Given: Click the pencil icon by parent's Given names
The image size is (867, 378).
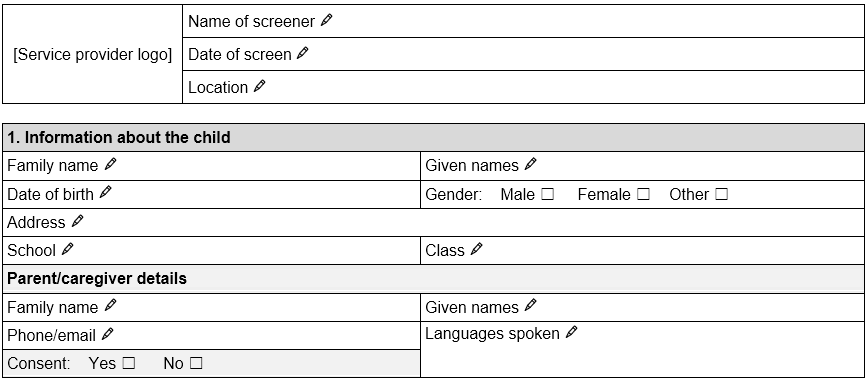Looking at the screenshot, I should coord(530,306).
